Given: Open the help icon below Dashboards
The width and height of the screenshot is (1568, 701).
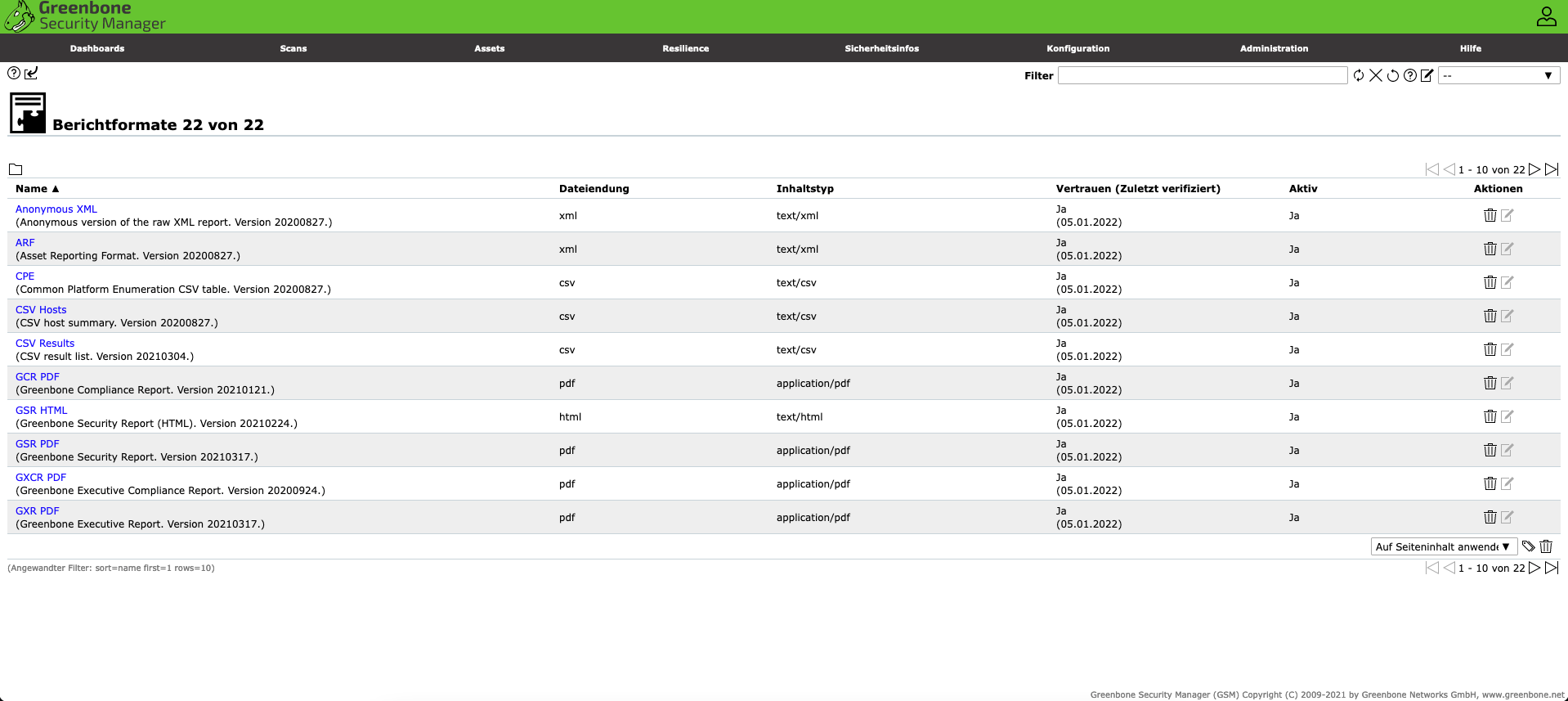Looking at the screenshot, I should point(14,73).
